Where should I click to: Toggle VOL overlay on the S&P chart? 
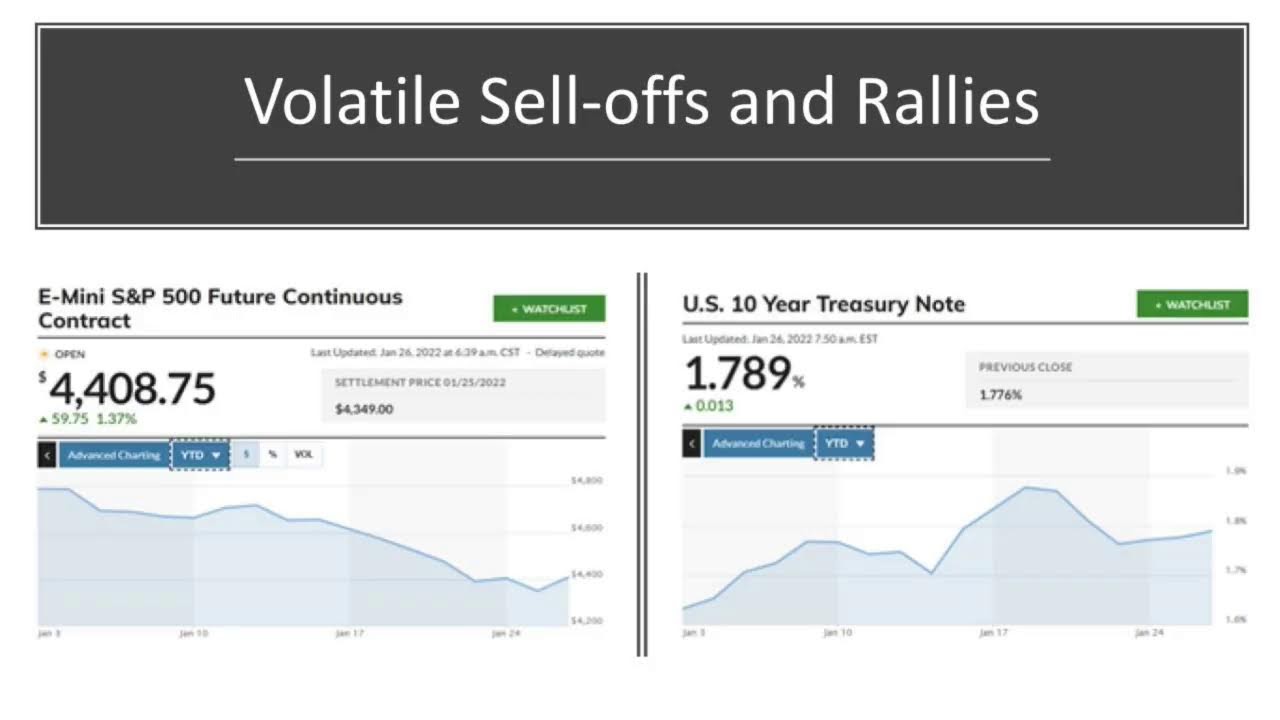(303, 454)
